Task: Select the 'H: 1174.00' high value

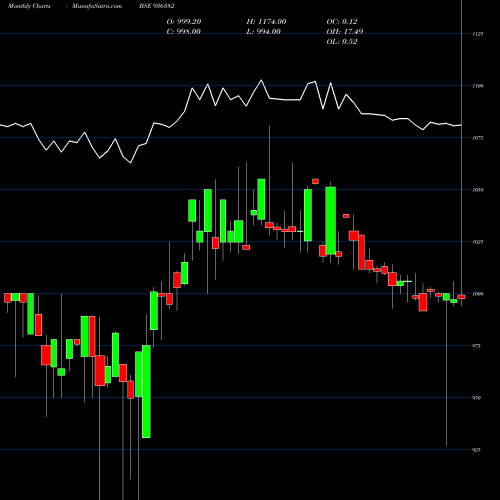Action: click(x=266, y=21)
